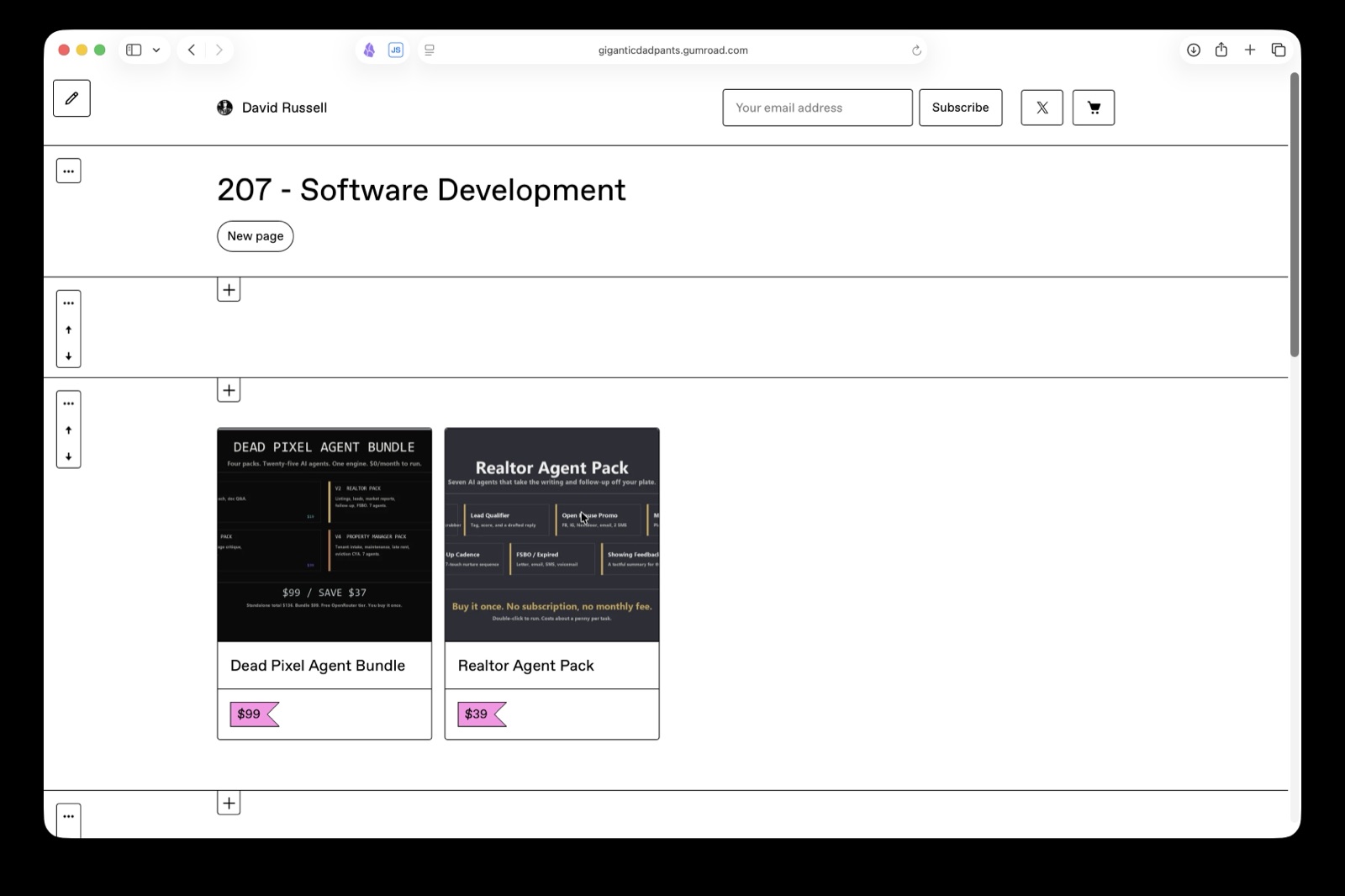Click the Subscribe button
Viewport: 1345px width, 896px height.
coord(960,108)
